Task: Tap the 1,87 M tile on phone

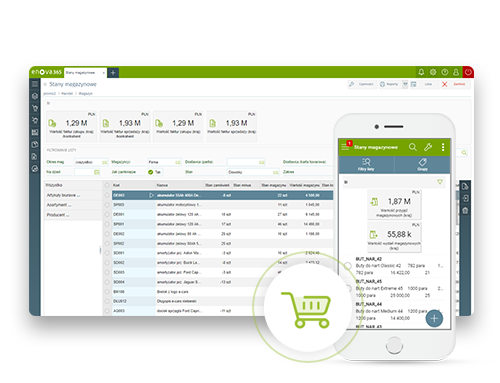Action: [394, 204]
